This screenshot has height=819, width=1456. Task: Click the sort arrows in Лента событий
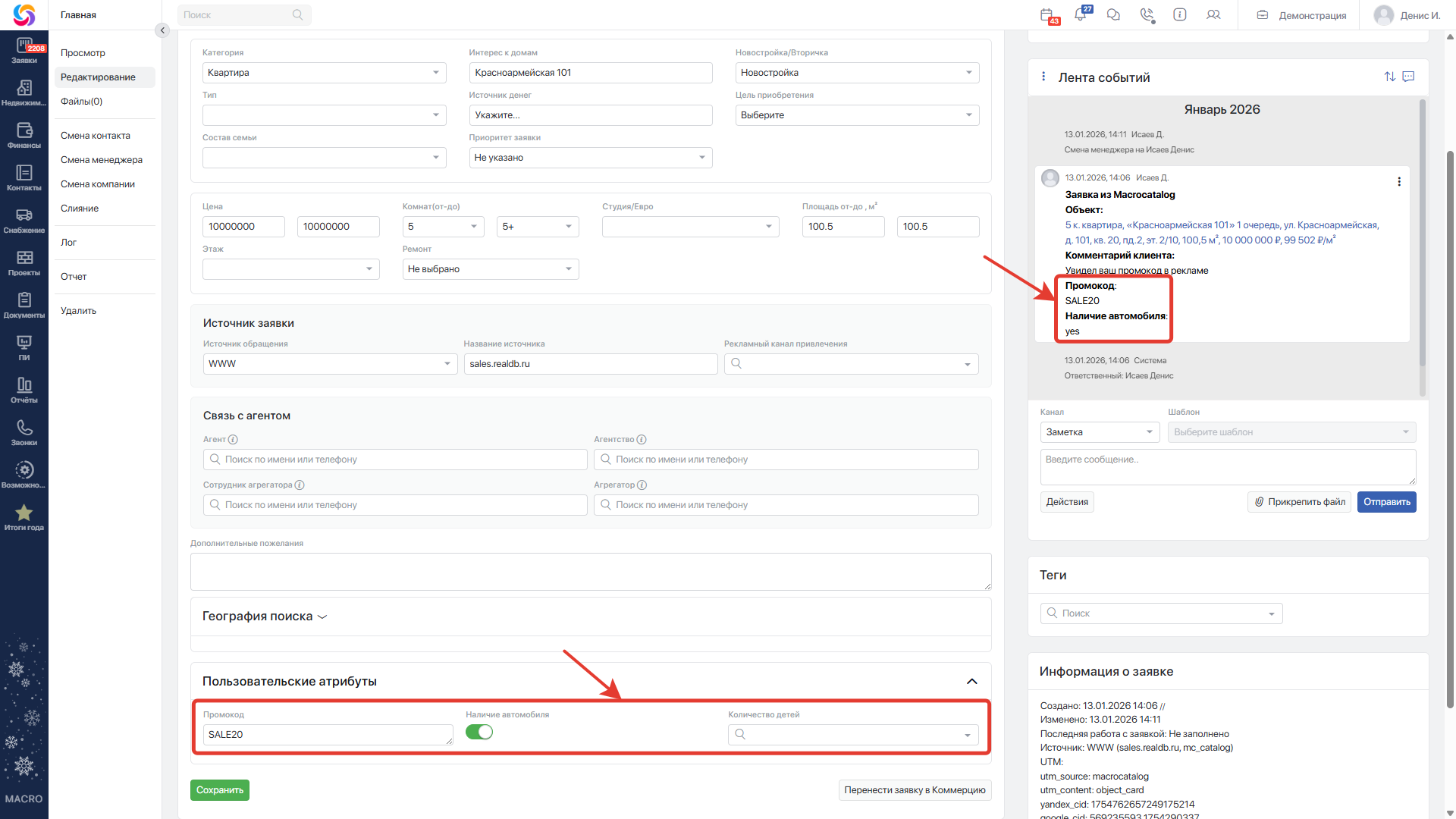coord(1389,77)
